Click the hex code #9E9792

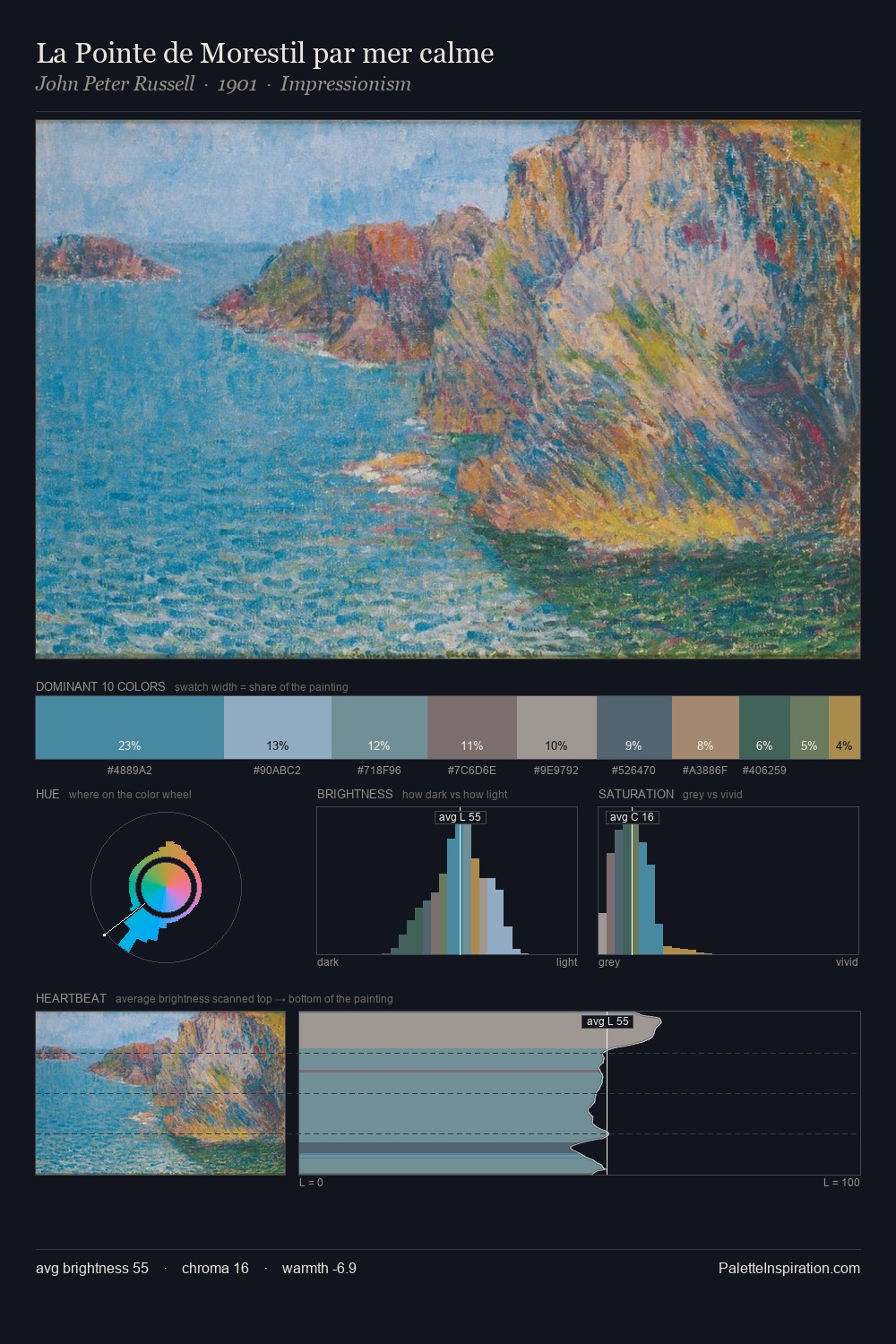[556, 771]
